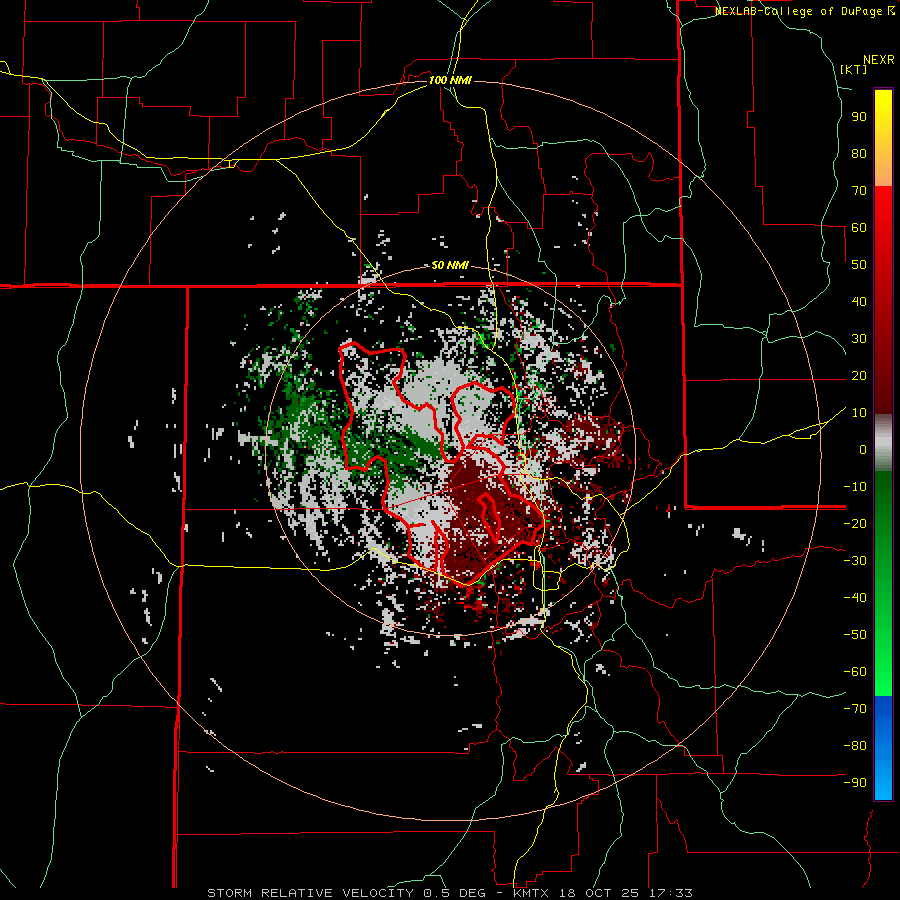Click the NEXR label near scale top
This screenshot has height=900, width=900.
[x=879, y=60]
